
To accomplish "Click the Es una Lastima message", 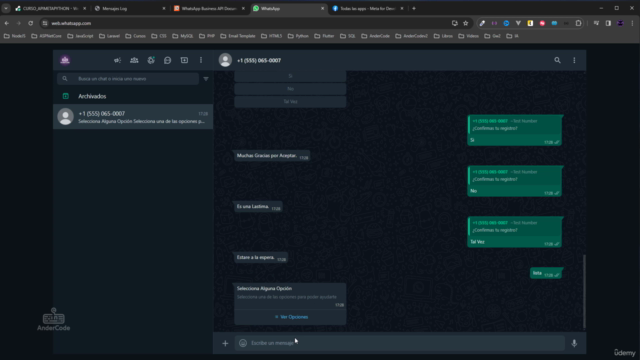I will 258,207.
